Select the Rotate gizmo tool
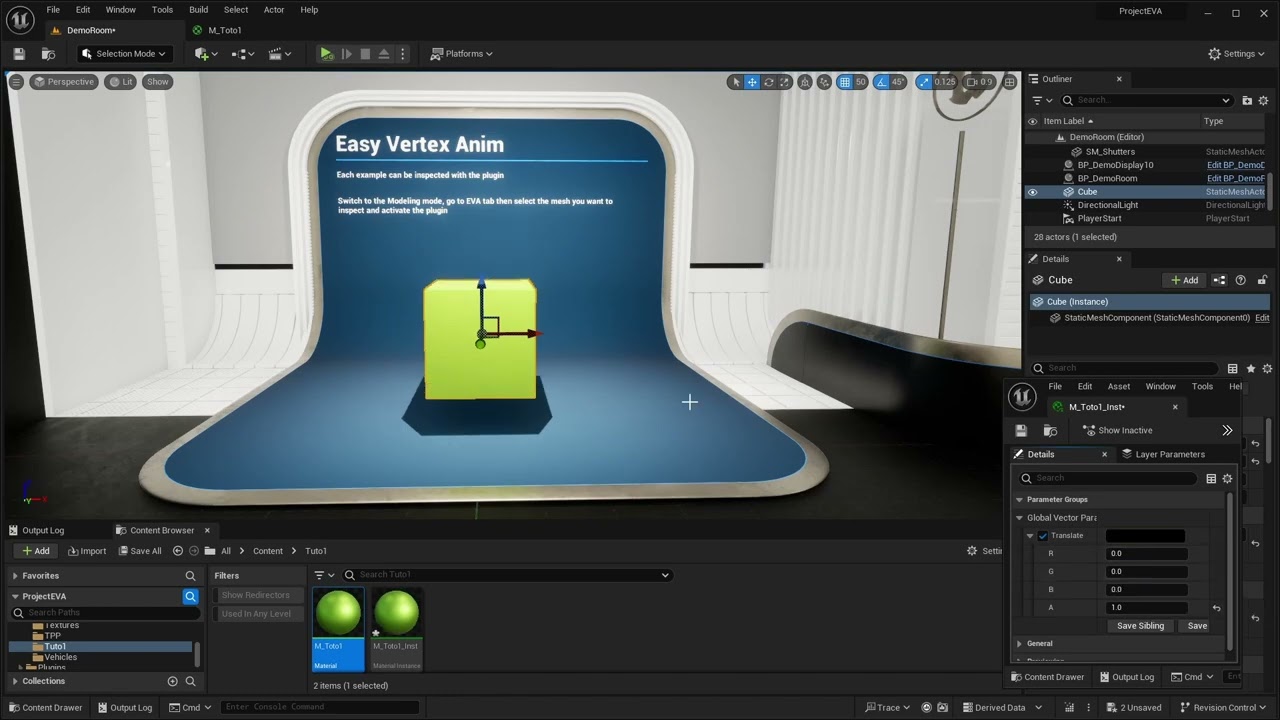The width and height of the screenshot is (1280, 720). point(769,82)
